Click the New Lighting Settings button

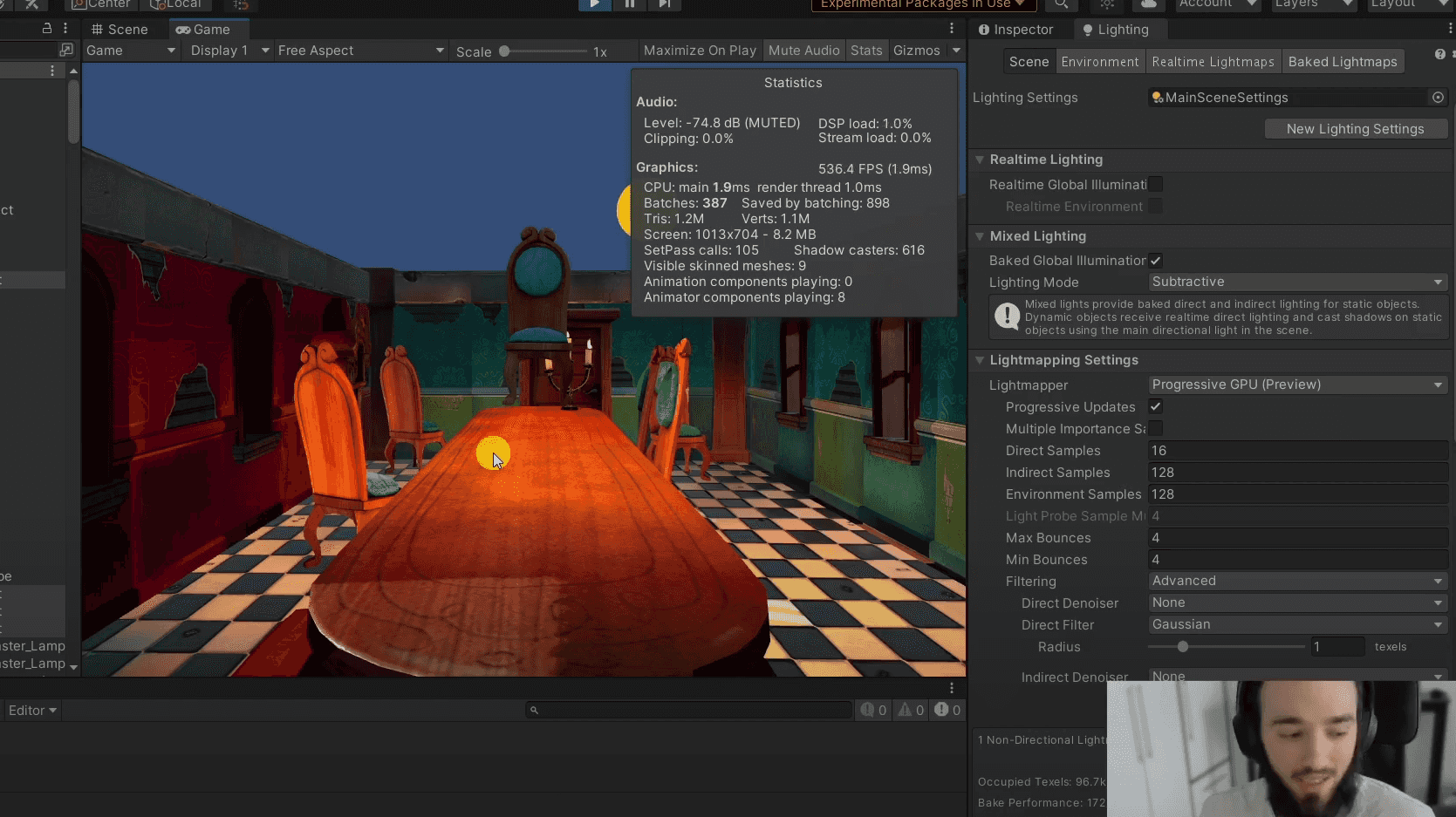tap(1355, 128)
